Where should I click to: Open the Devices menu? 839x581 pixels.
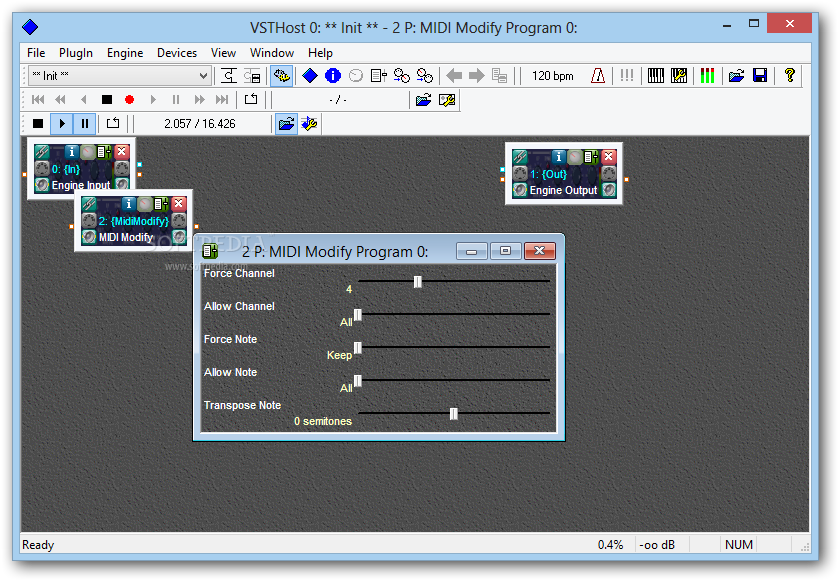pos(177,53)
